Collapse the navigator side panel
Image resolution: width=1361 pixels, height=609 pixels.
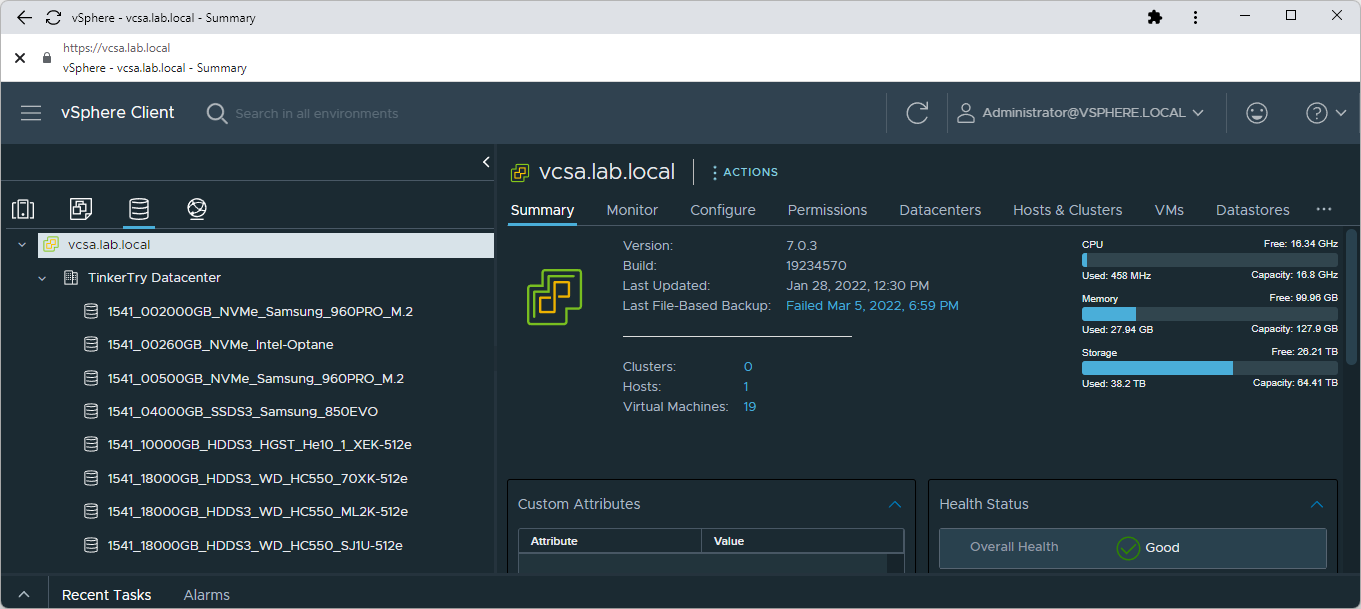click(486, 162)
